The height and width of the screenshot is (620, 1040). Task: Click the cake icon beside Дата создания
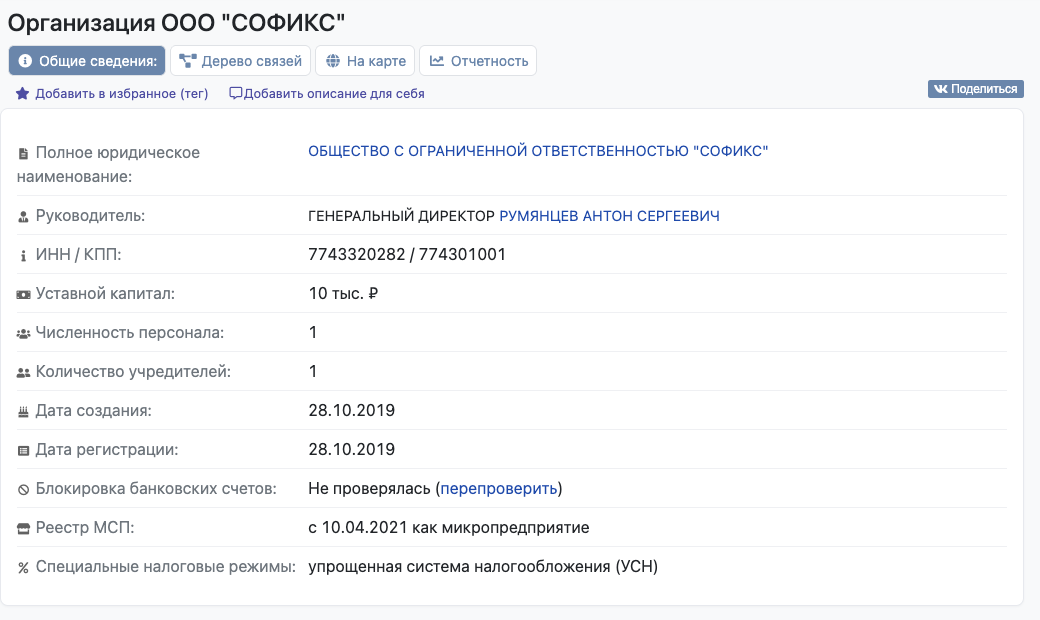pyautogui.click(x=23, y=412)
